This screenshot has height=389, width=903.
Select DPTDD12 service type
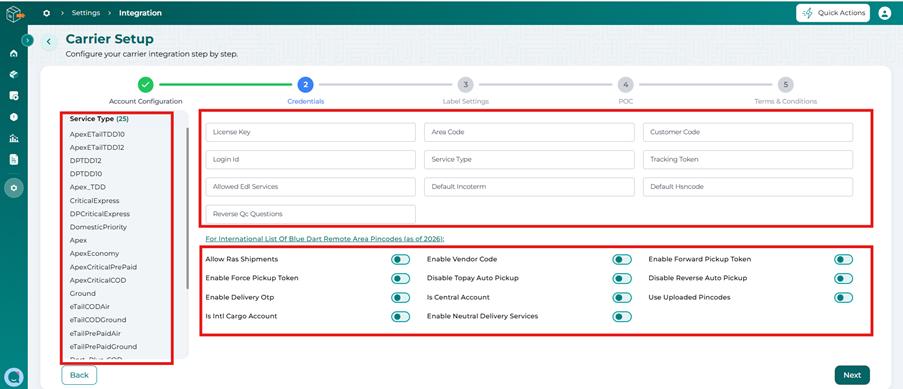[x=85, y=161]
